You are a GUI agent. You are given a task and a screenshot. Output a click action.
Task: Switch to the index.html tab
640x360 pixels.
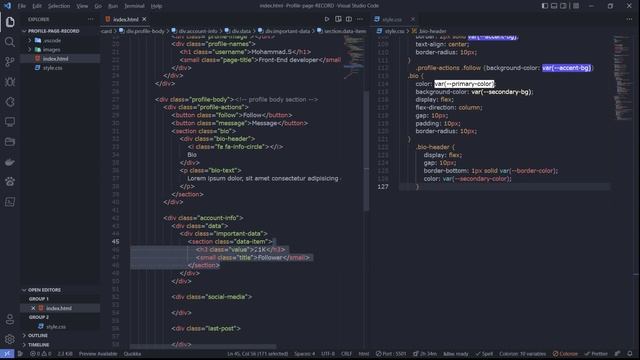click(x=126, y=19)
